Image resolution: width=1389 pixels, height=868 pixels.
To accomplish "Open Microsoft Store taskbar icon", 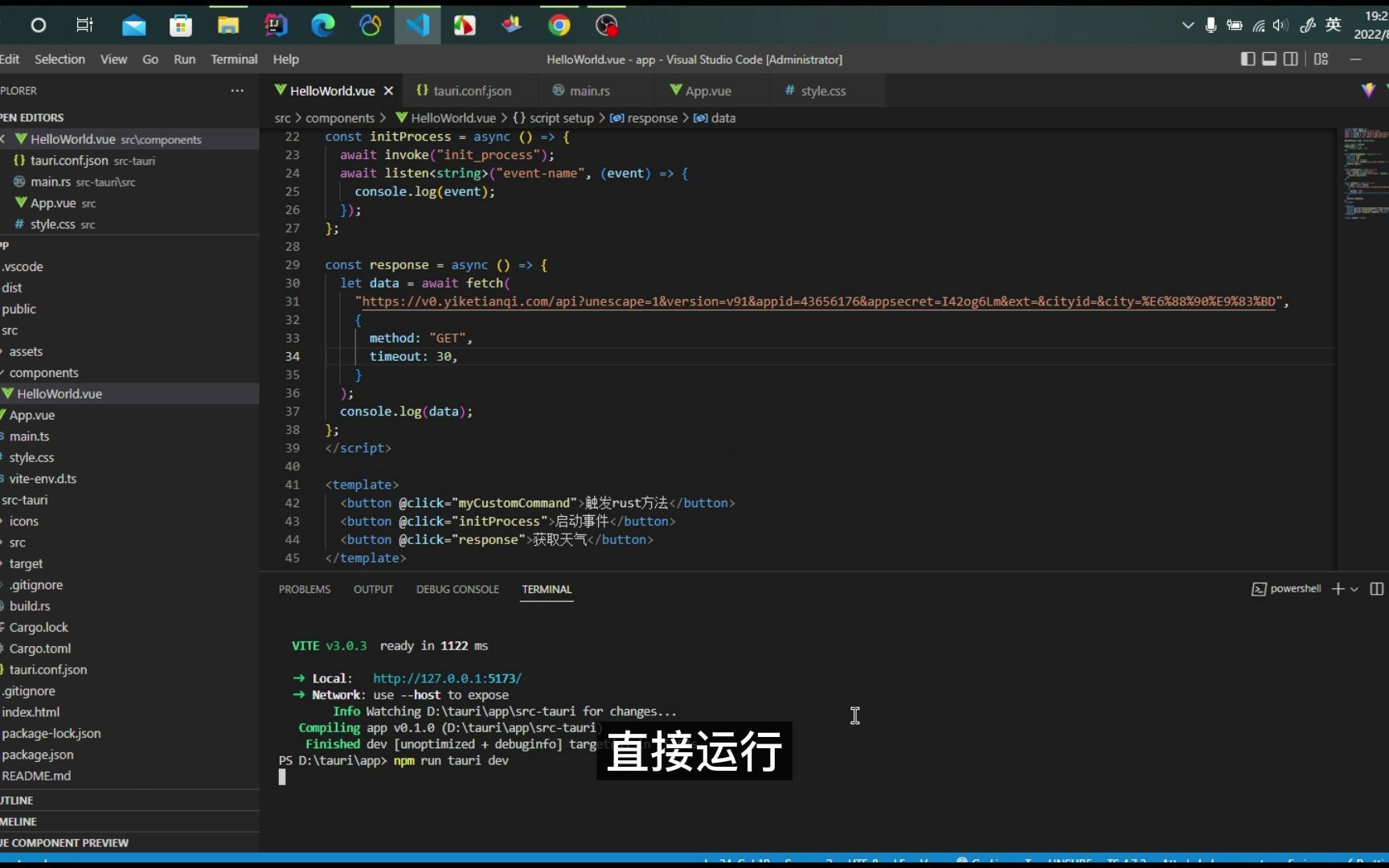I will [x=181, y=26].
